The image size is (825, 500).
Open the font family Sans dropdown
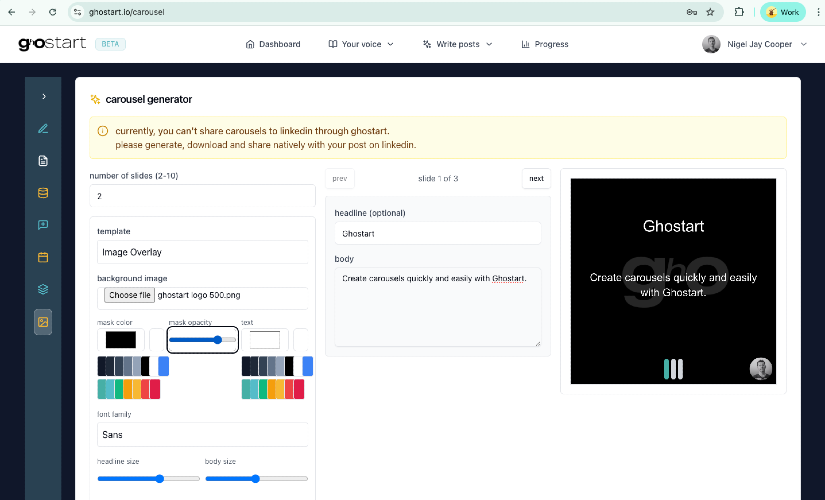click(x=203, y=435)
